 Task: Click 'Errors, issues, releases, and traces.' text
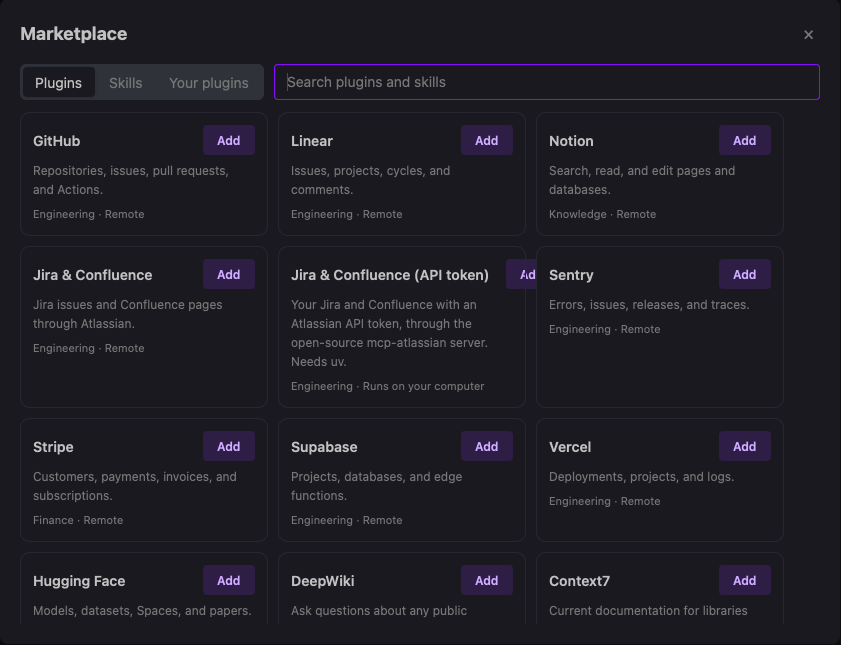coord(649,305)
